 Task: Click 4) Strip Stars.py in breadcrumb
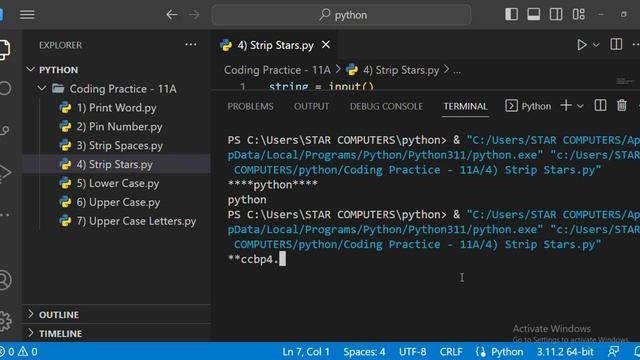pos(401,70)
